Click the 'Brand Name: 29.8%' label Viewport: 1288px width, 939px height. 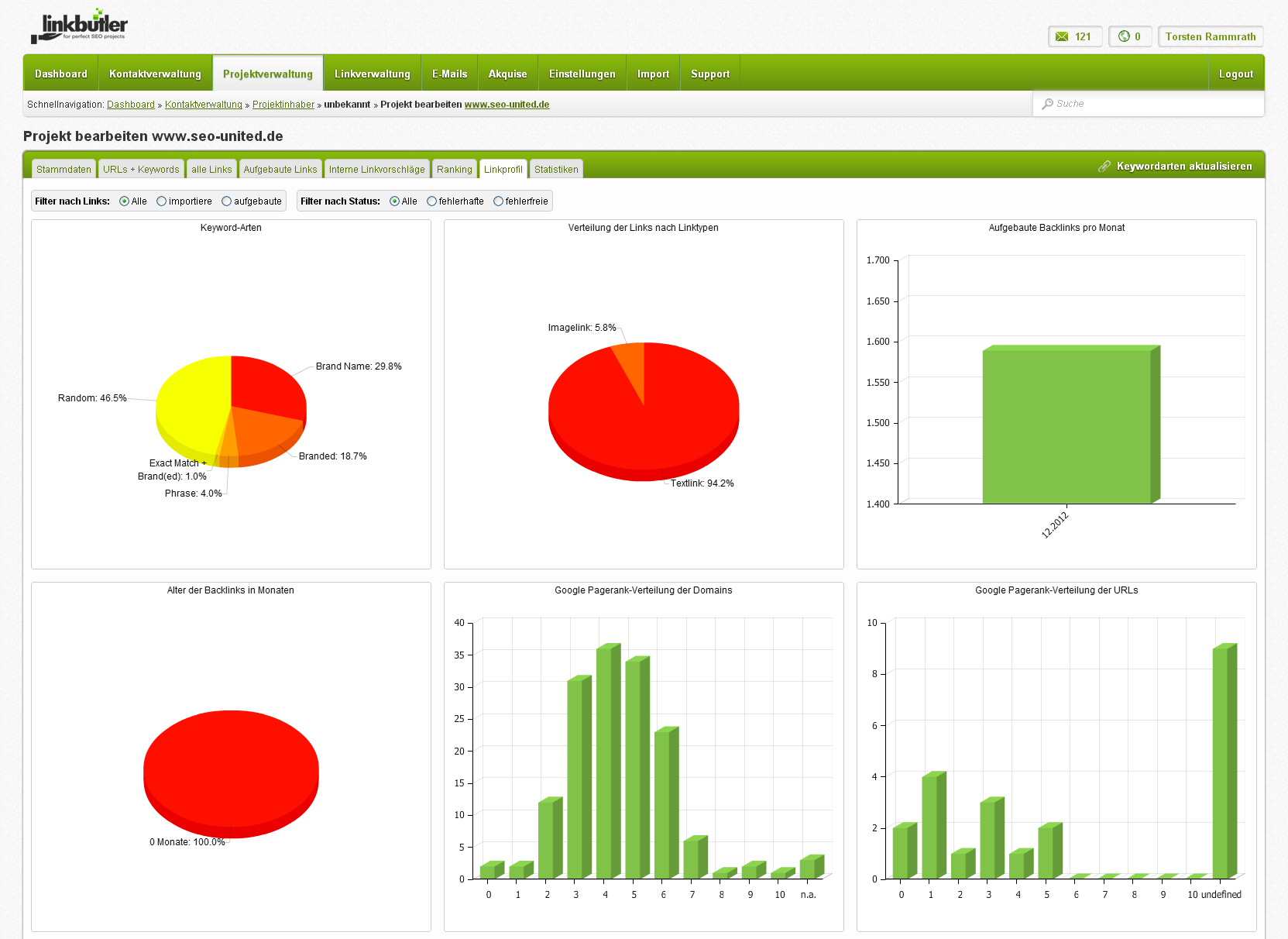[359, 366]
